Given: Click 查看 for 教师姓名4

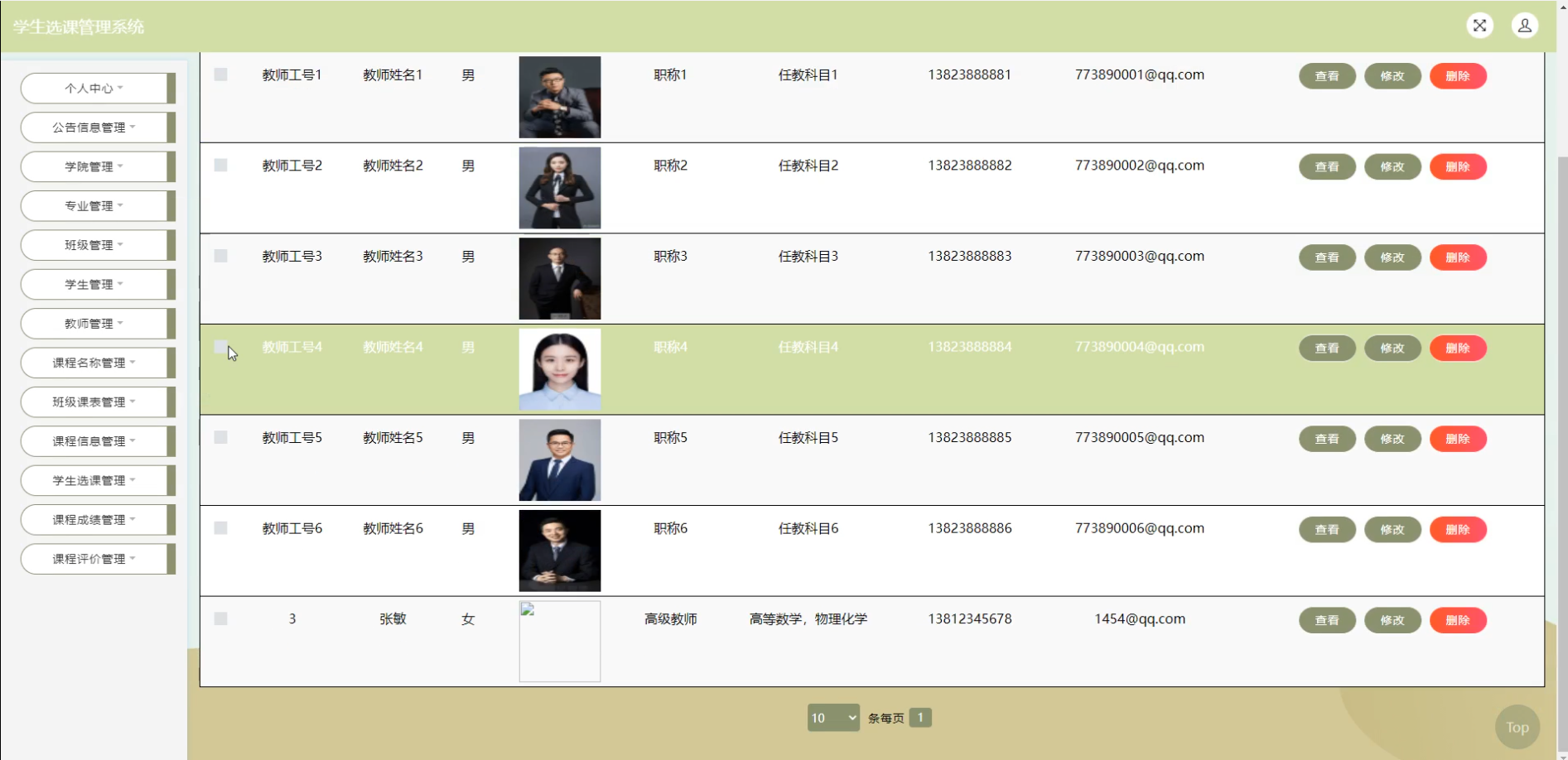Looking at the screenshot, I should [1327, 348].
